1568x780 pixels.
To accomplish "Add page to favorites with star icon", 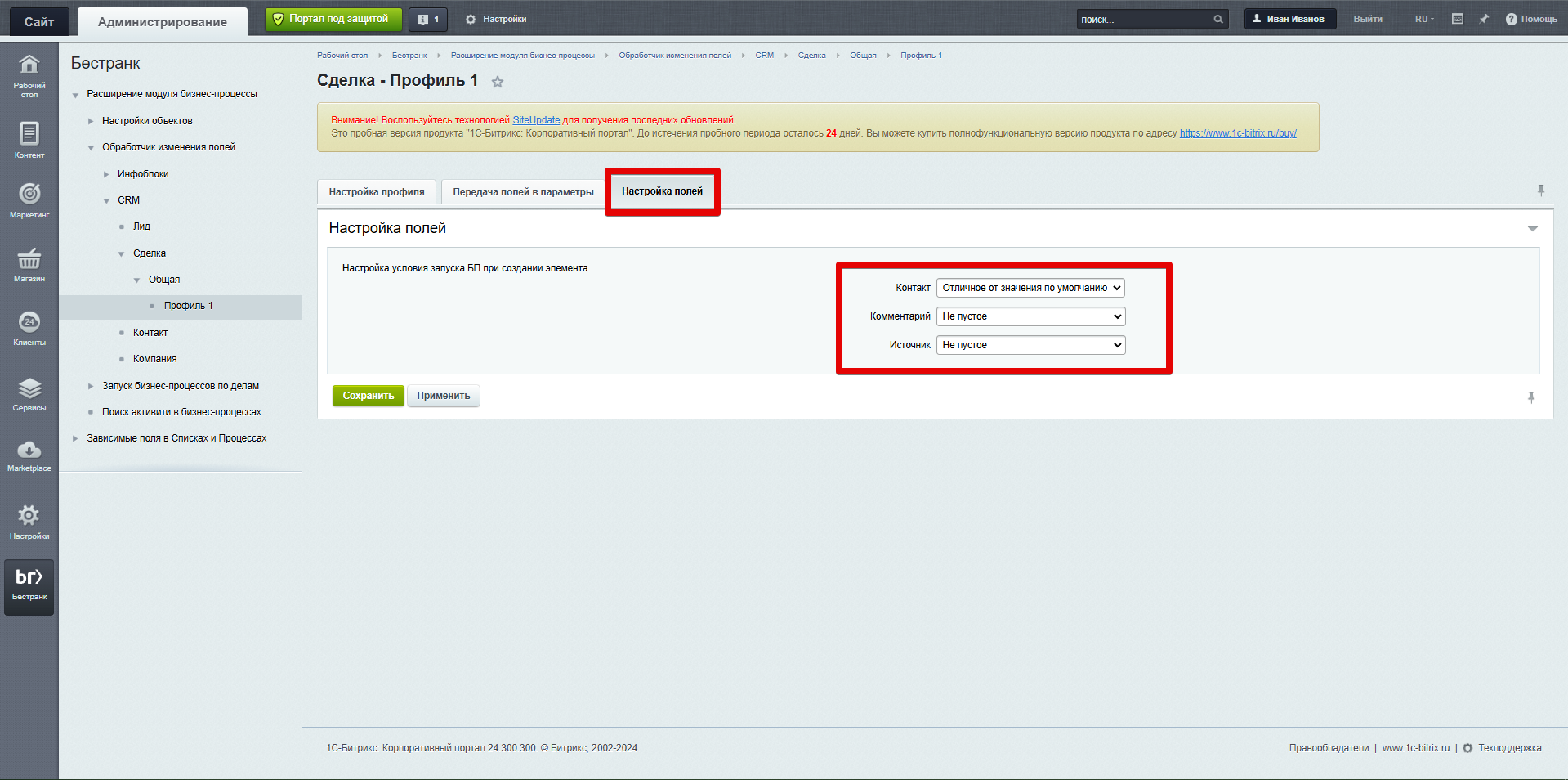I will click(x=498, y=82).
